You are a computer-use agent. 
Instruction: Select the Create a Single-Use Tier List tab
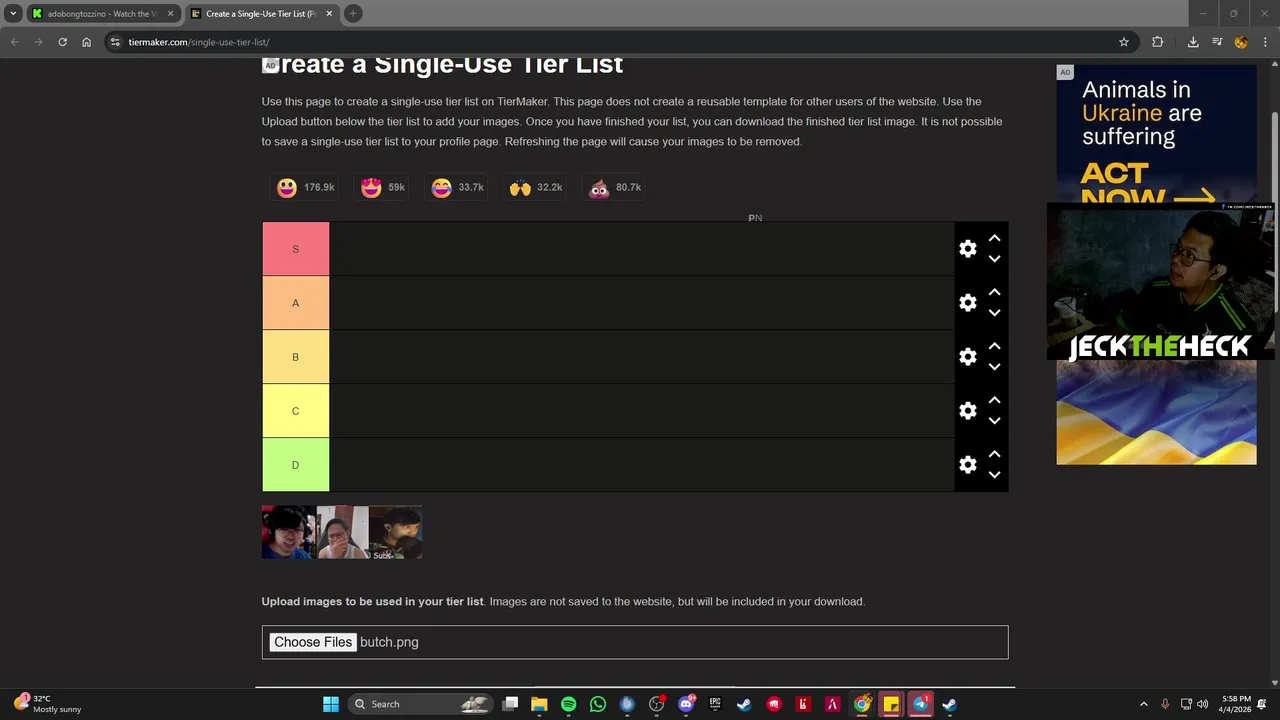click(x=260, y=14)
